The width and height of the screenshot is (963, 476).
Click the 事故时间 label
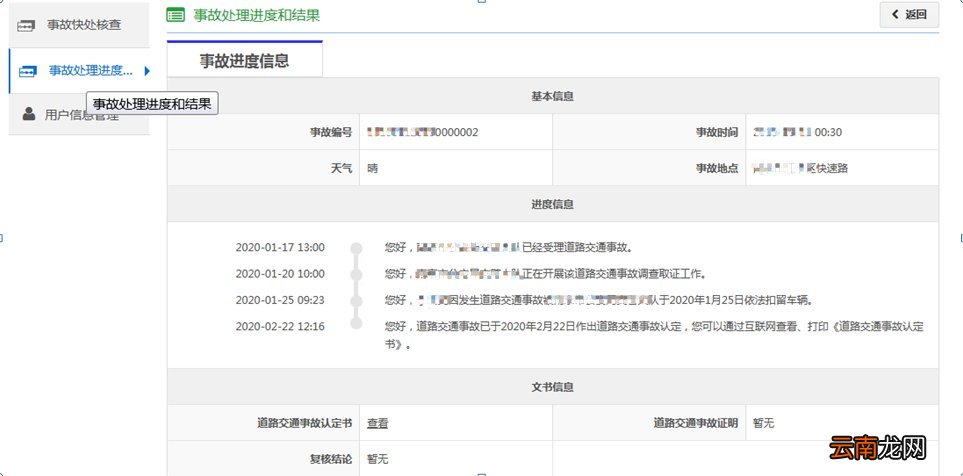point(717,132)
